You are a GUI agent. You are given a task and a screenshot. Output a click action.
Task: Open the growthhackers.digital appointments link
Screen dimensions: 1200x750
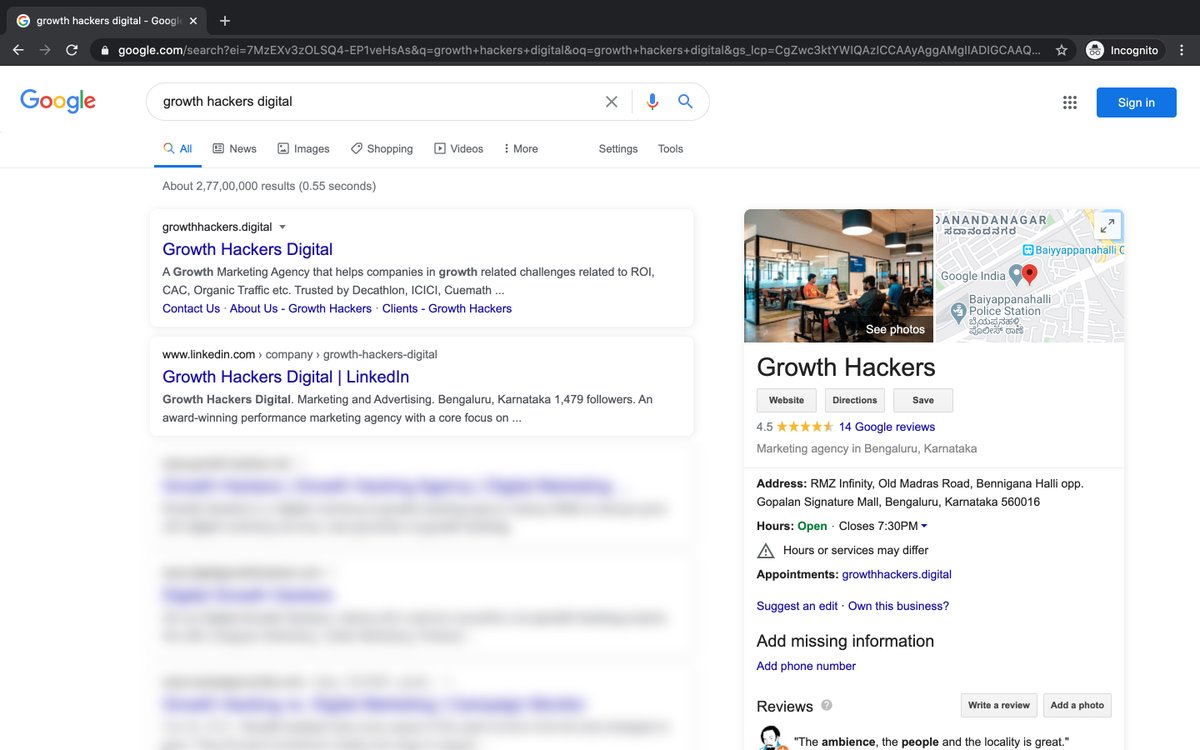click(x=897, y=575)
